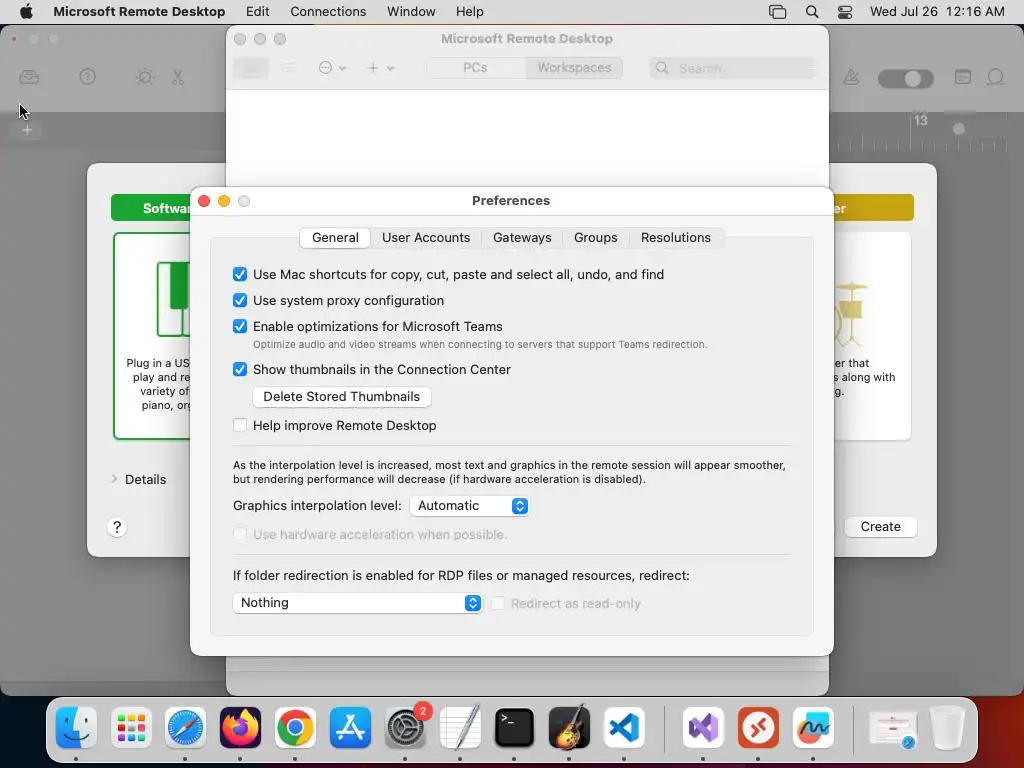Screen dimensions: 1024x768
Task: Open Freeform from the Dock
Action: 813,728
